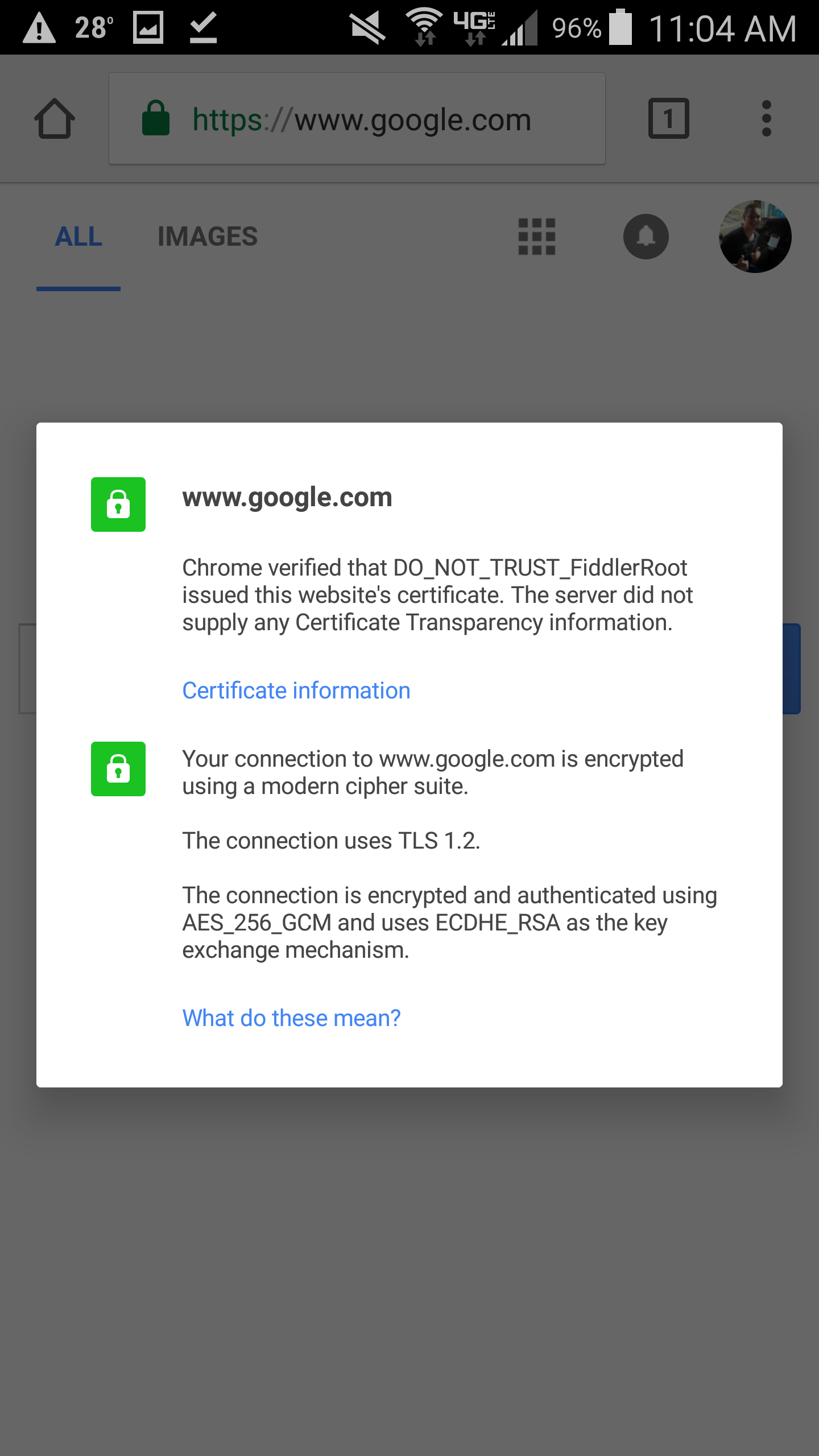The image size is (819, 1456).
Task: Tap the battery indicator in status bar
Action: tap(621, 27)
